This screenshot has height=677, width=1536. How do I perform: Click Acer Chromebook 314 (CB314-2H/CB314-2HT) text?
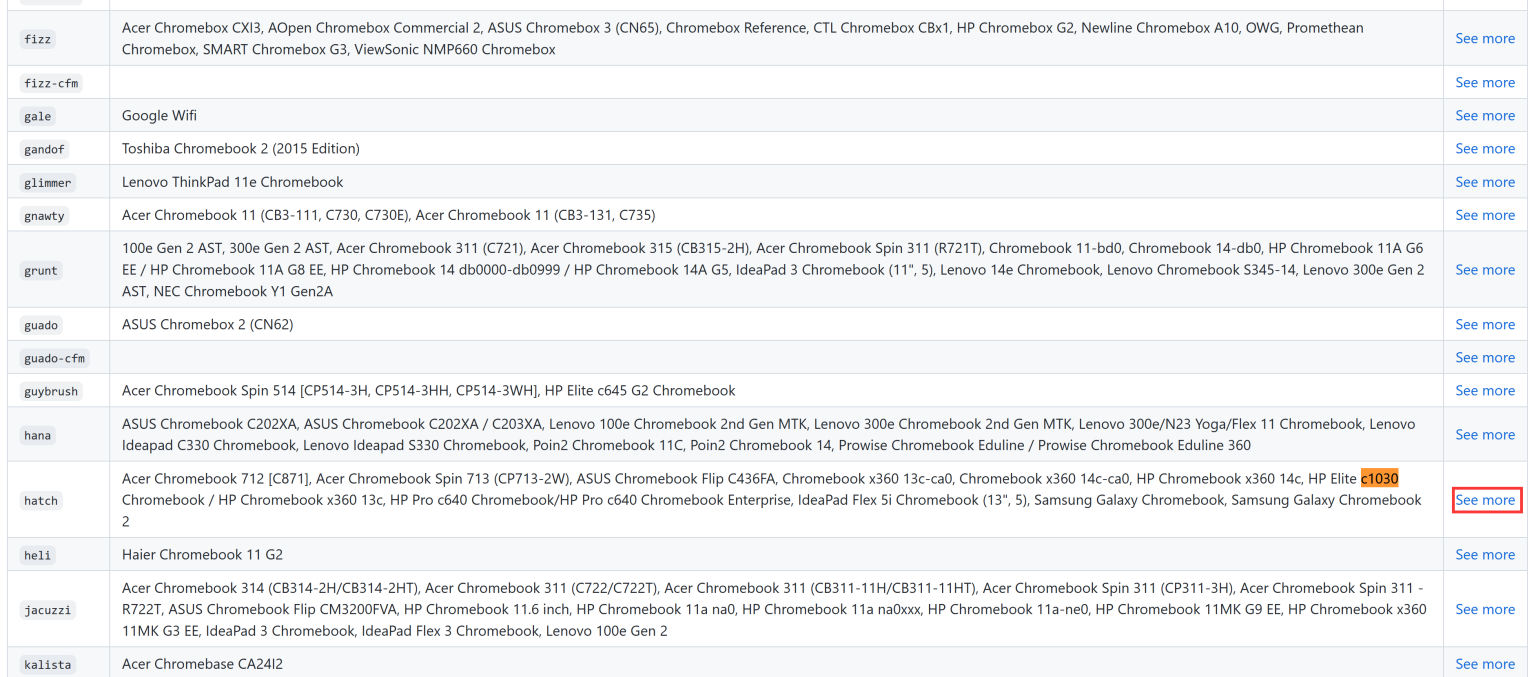(x=269, y=587)
